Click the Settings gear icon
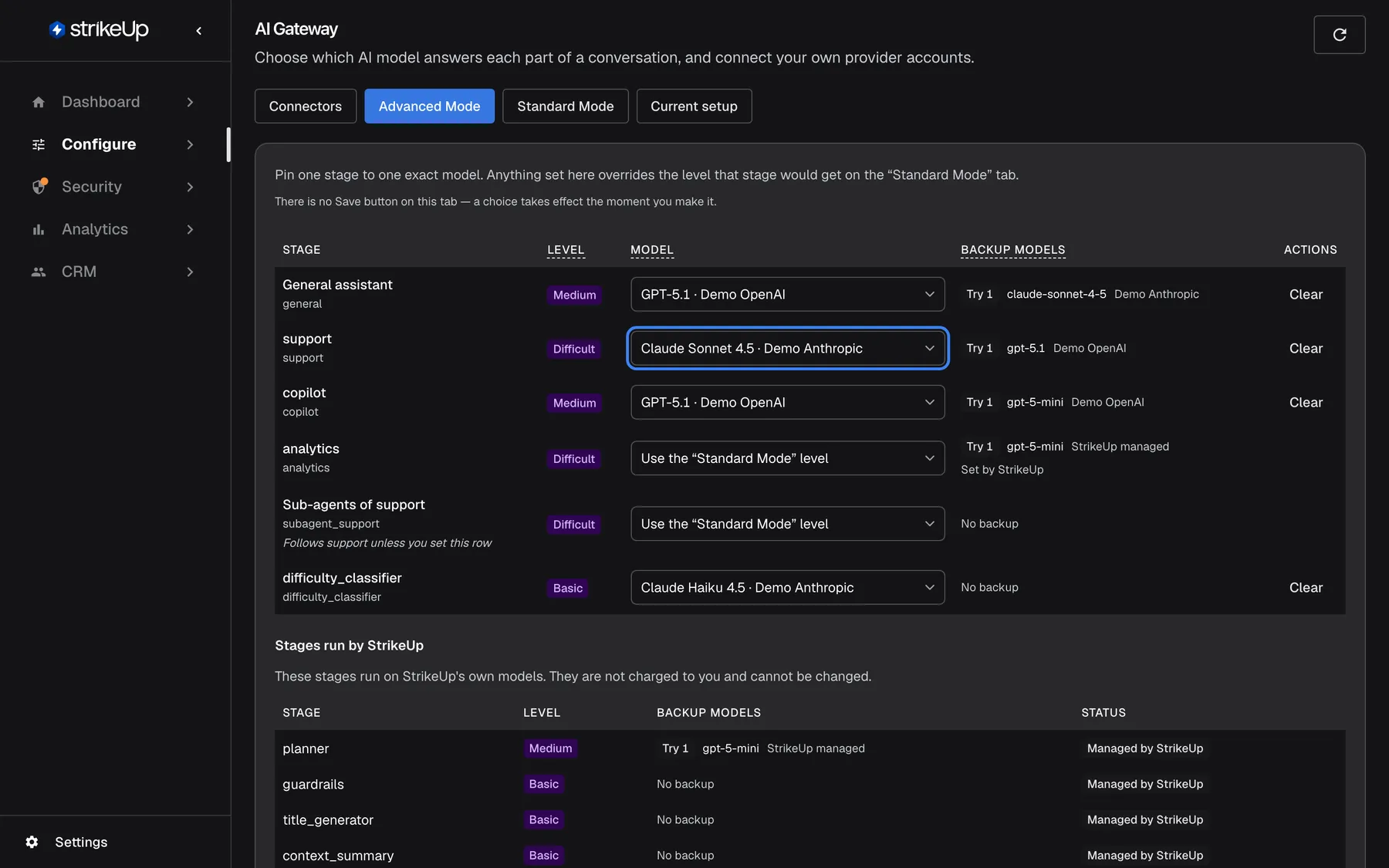Screen dimensions: 1389x868 click(32, 842)
